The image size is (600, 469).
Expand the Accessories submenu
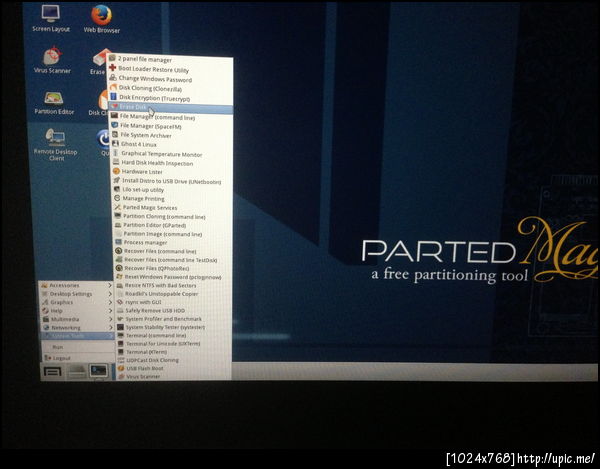pyautogui.click(x=76, y=285)
